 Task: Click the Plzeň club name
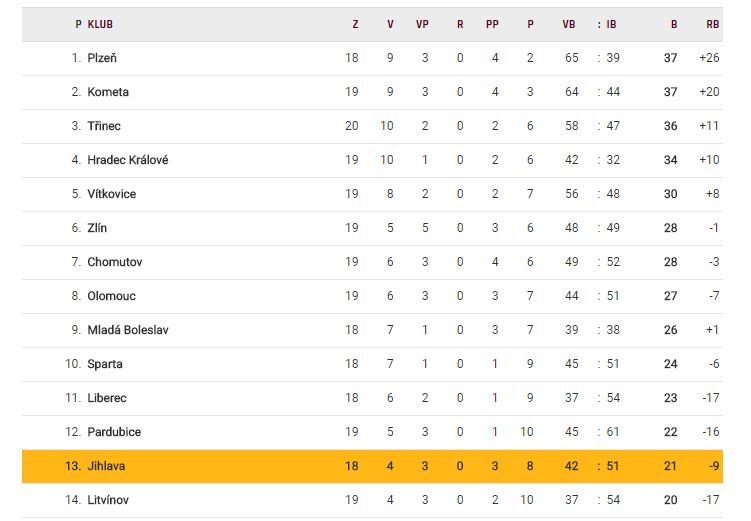102,58
